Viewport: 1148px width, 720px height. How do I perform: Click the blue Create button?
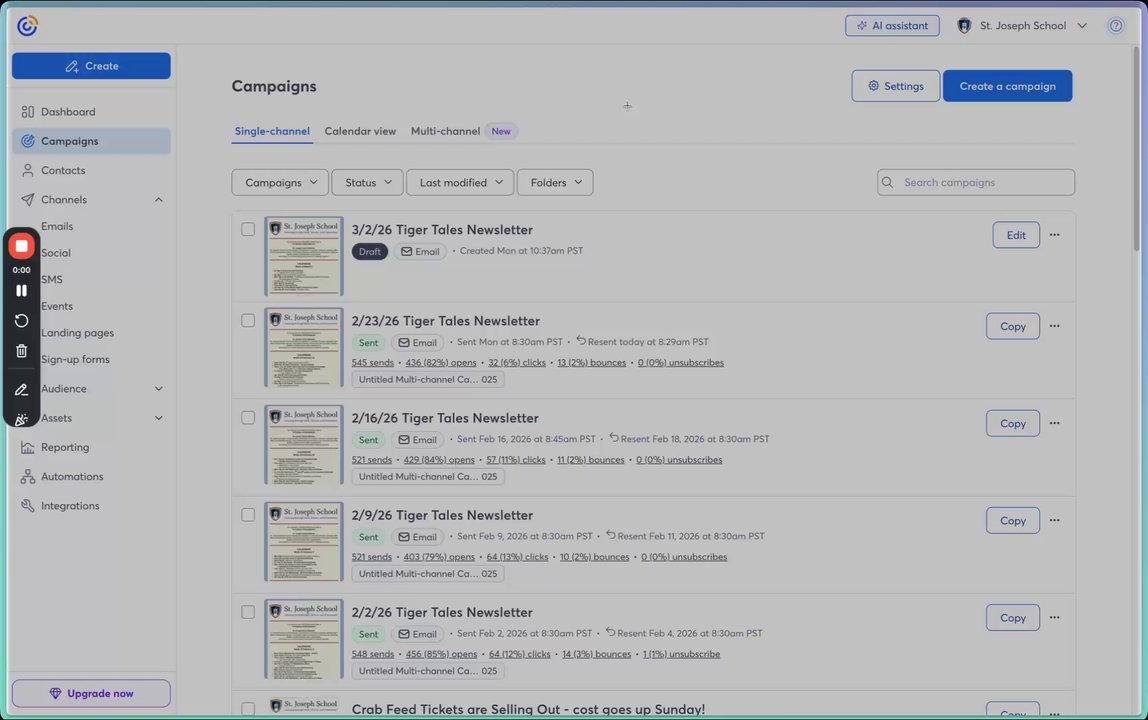[x=91, y=66]
